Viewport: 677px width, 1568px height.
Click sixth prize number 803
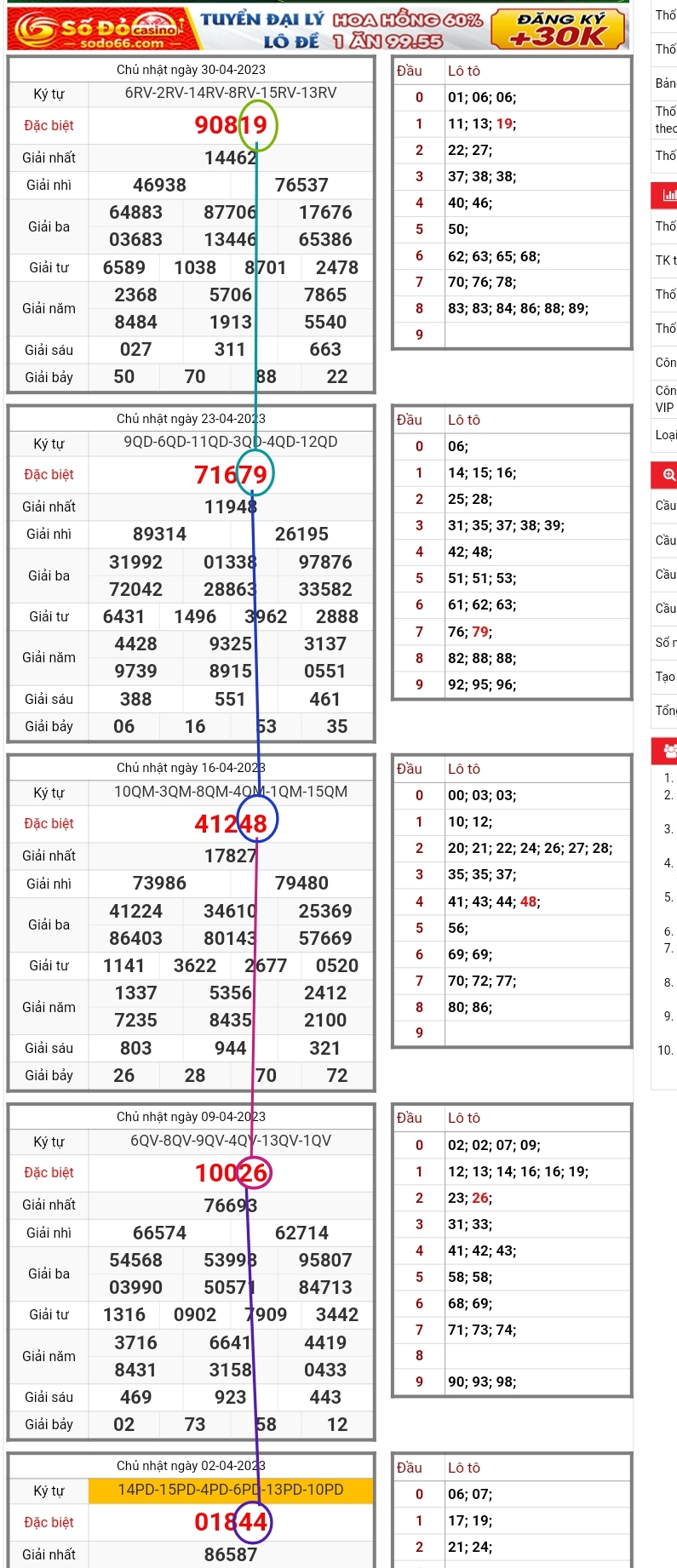[135, 1048]
